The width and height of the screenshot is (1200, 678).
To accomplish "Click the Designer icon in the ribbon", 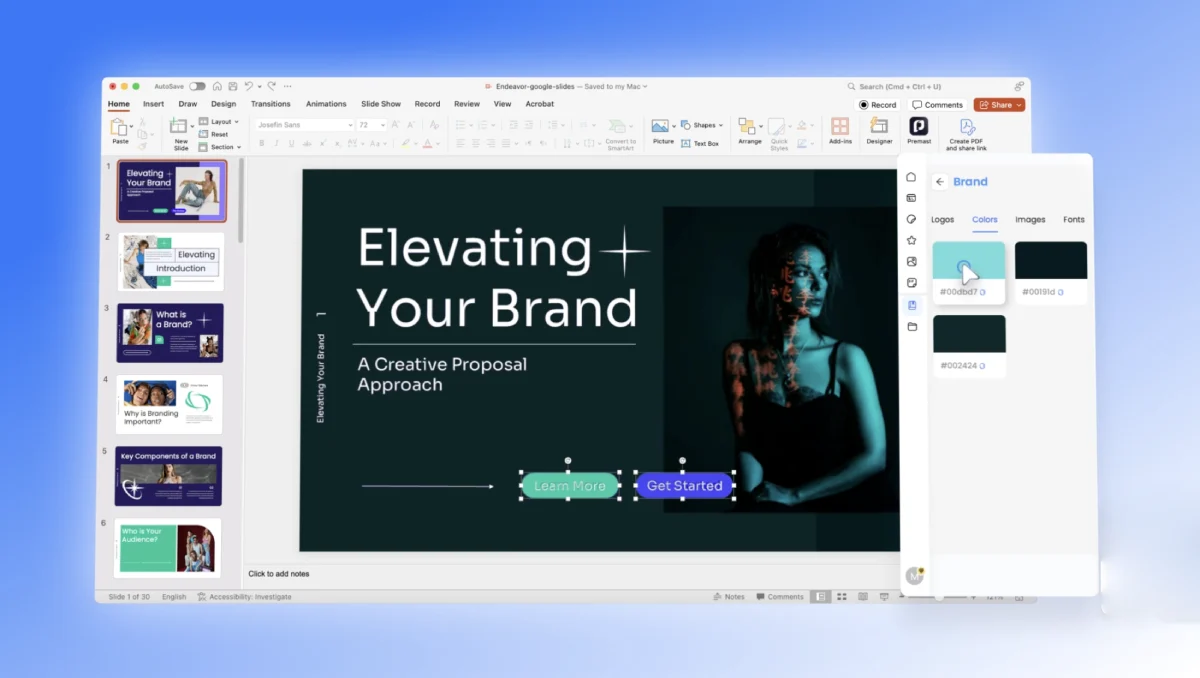I will (x=879, y=127).
